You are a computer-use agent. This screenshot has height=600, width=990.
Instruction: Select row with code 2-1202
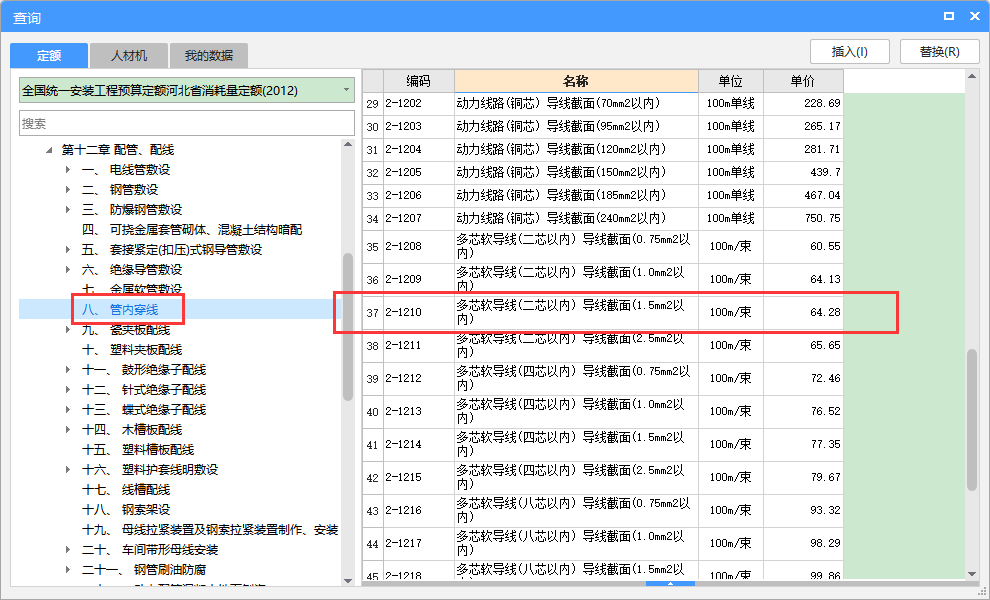tap(603, 104)
